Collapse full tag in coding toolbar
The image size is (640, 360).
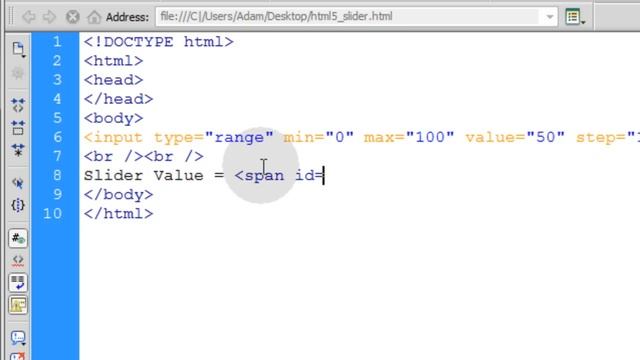click(18, 105)
